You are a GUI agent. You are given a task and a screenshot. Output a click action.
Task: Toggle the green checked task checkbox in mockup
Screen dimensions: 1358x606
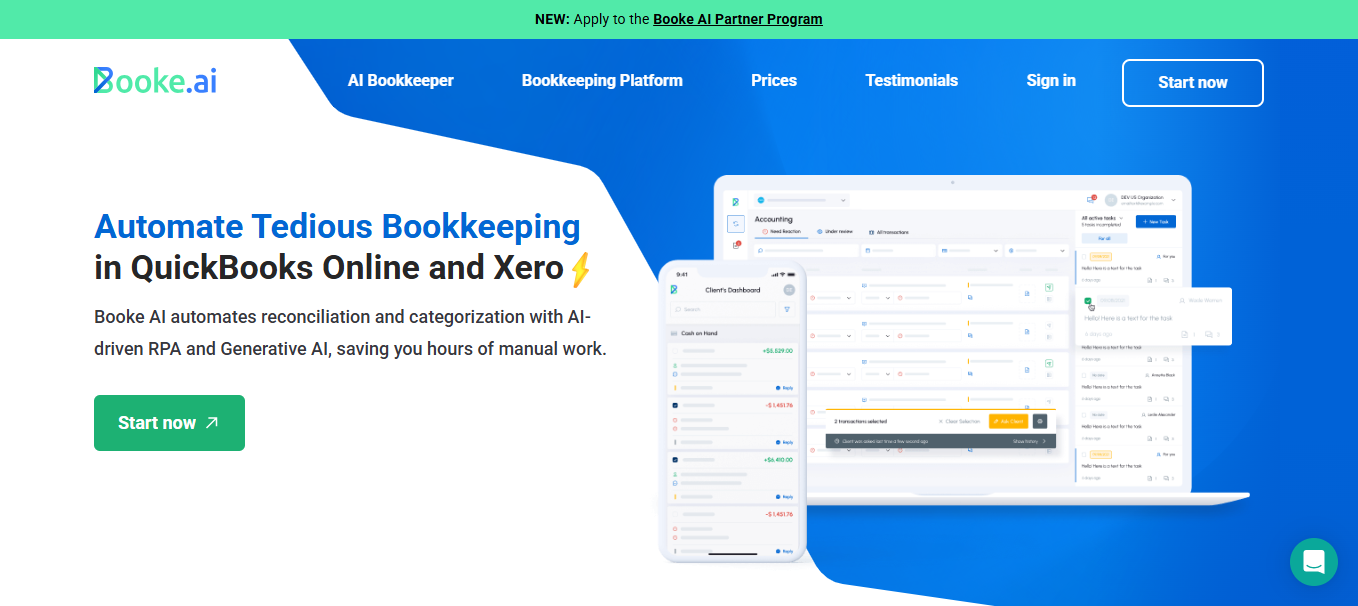1088,300
